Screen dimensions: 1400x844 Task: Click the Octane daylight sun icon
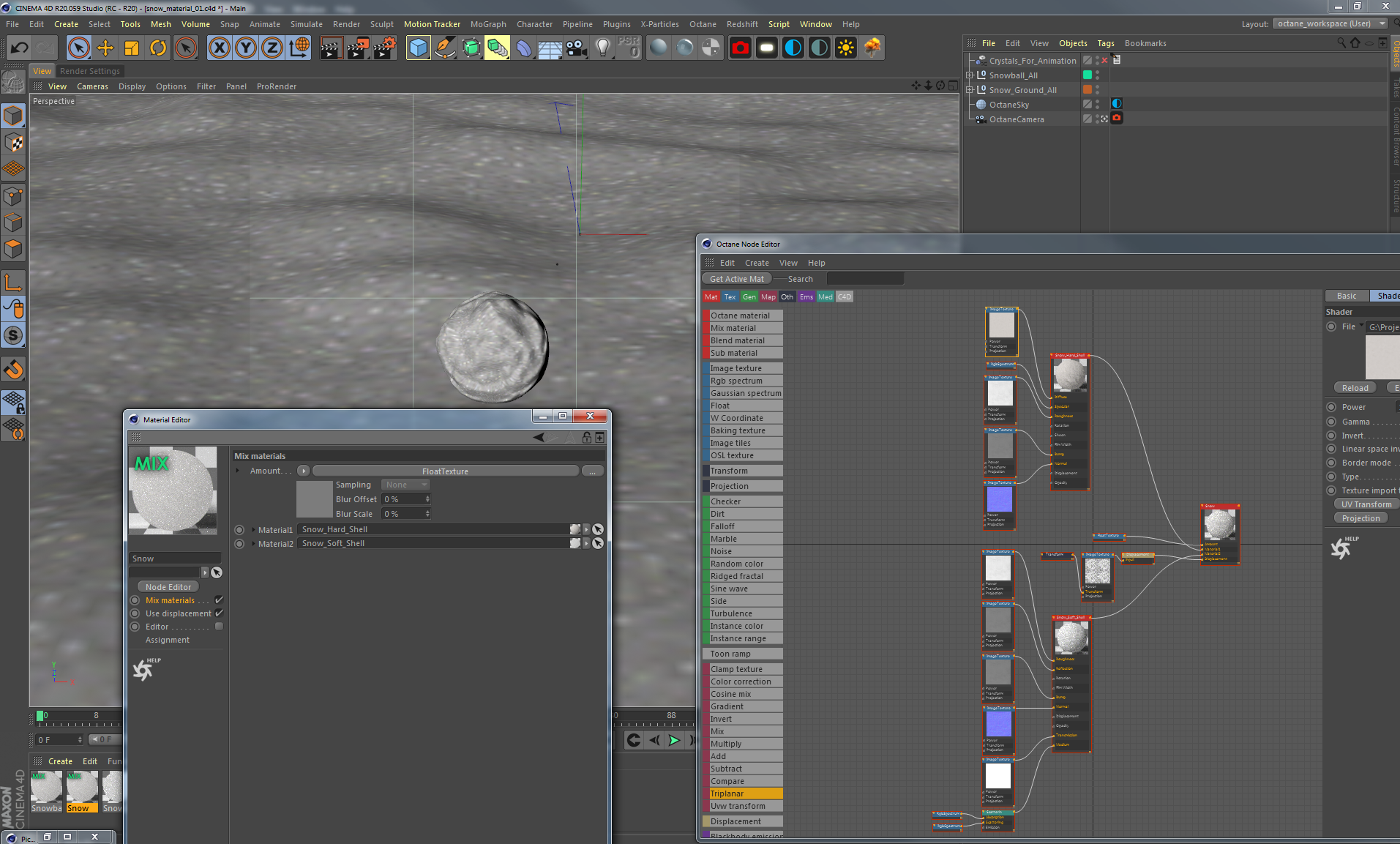click(x=846, y=48)
